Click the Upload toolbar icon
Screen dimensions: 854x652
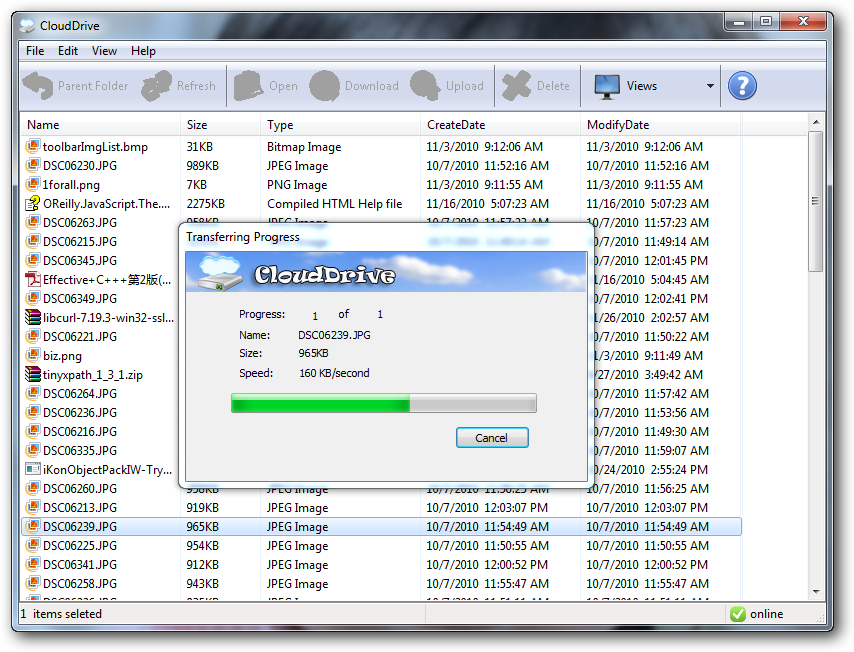pyautogui.click(x=425, y=86)
